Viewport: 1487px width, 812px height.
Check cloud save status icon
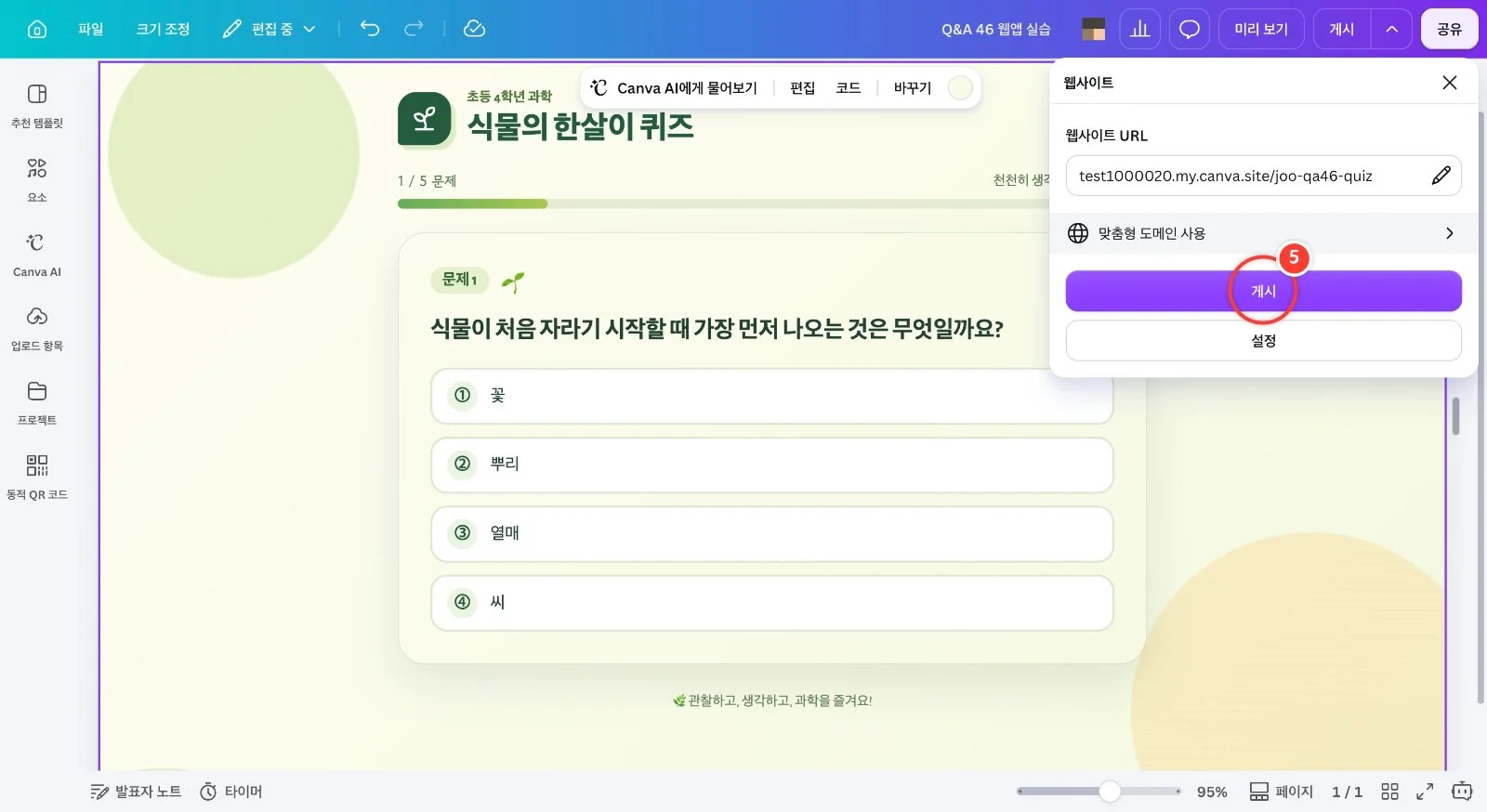click(x=474, y=29)
